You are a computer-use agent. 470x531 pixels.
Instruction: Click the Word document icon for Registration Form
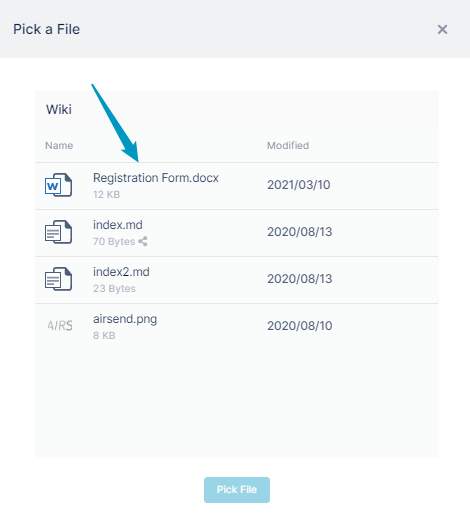coord(58,185)
